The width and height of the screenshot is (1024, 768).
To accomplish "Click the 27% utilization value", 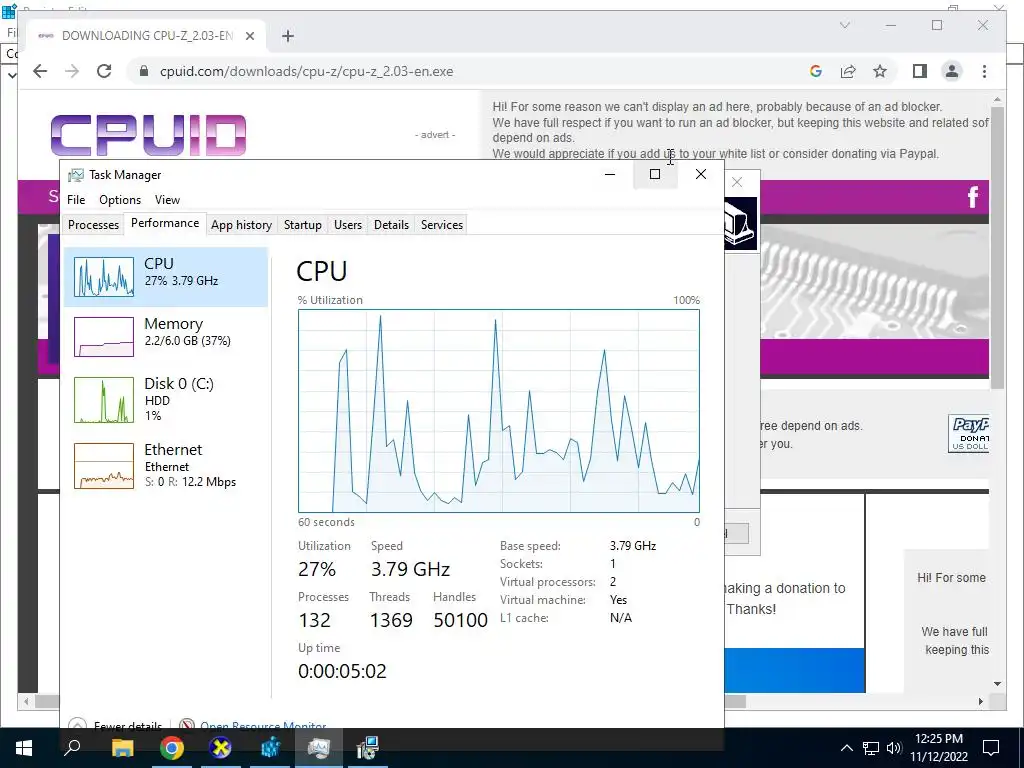I will click(x=317, y=569).
